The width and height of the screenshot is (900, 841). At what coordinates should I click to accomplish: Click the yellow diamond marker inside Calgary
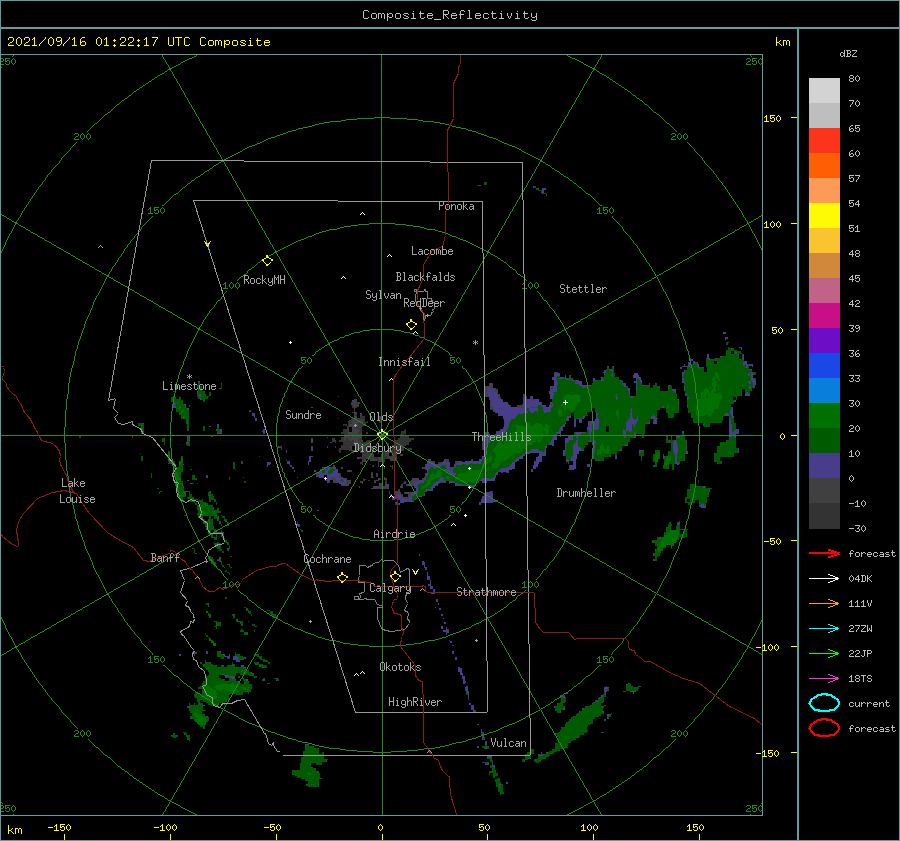[x=395, y=576]
